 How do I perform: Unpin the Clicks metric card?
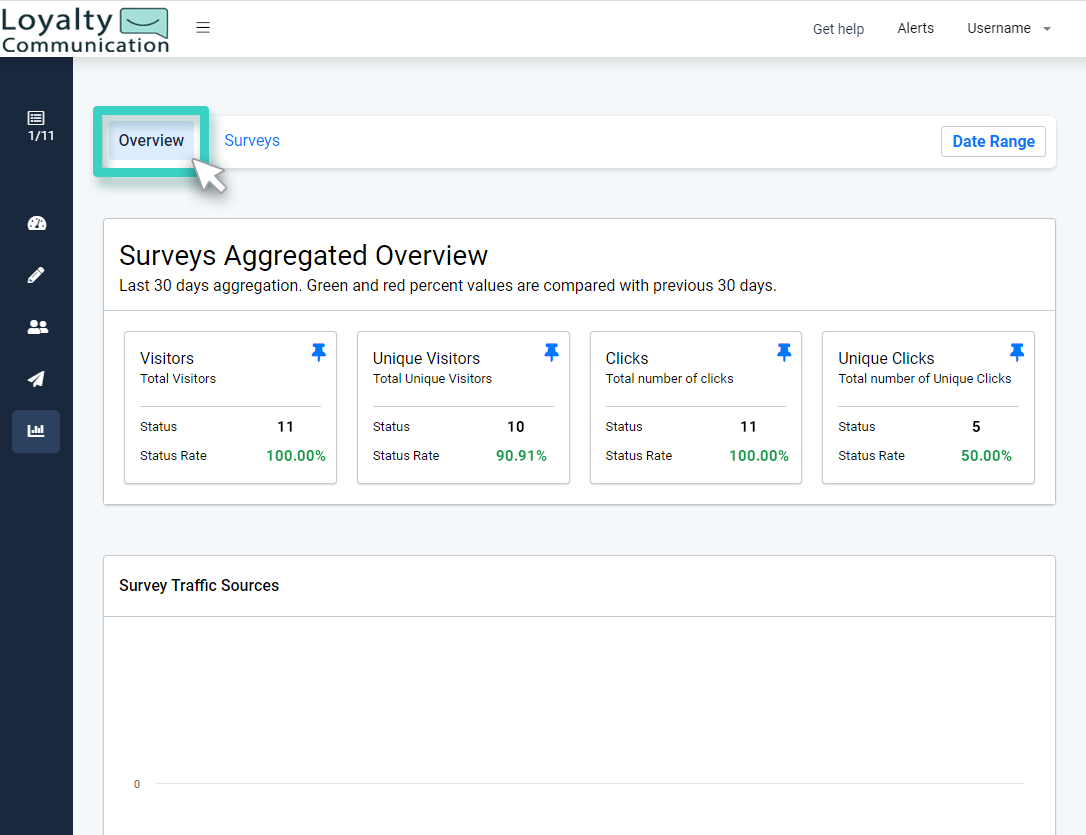[783, 352]
